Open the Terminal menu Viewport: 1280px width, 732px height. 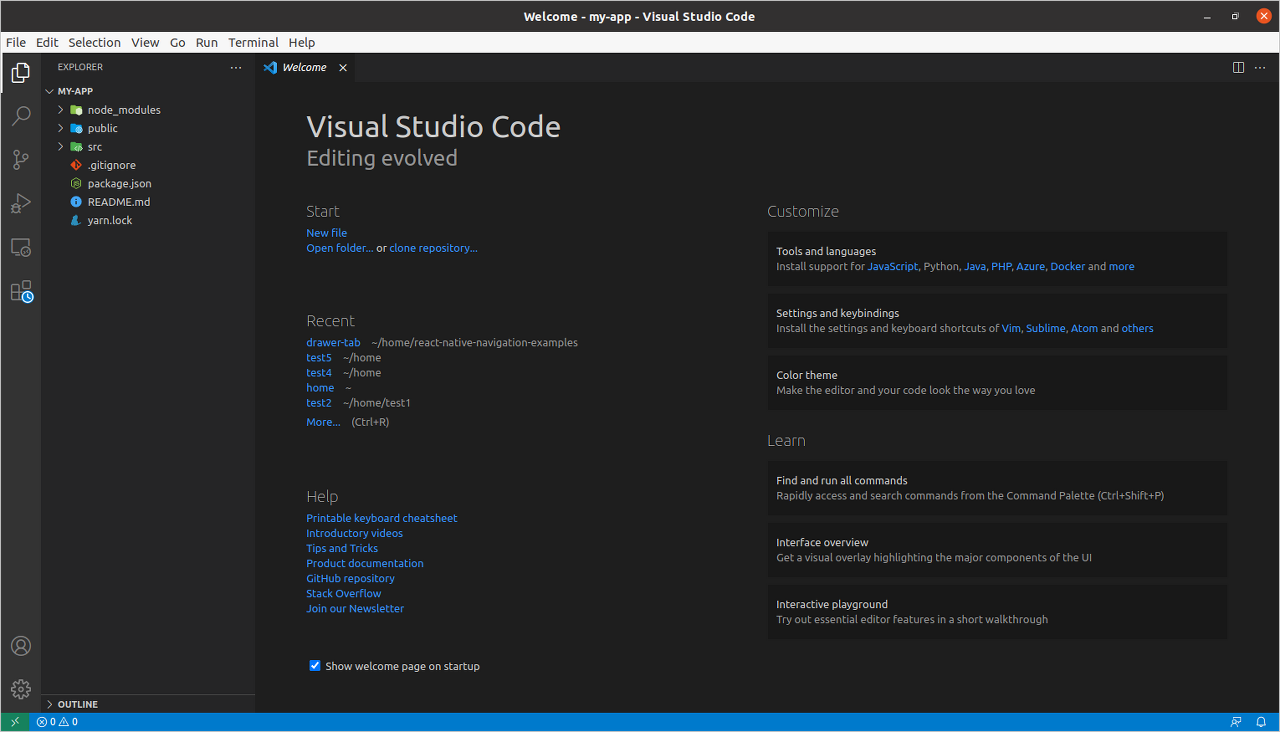[x=253, y=43]
